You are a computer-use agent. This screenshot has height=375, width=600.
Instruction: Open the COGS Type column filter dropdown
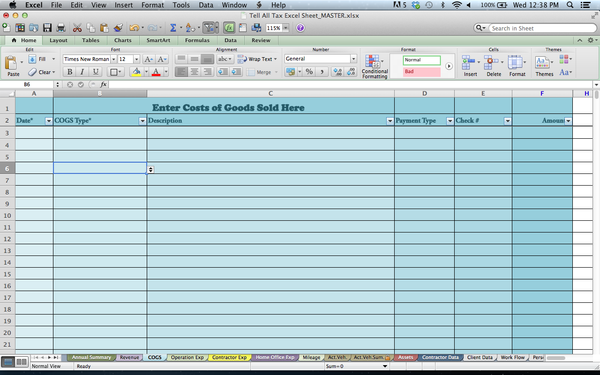[142, 121]
